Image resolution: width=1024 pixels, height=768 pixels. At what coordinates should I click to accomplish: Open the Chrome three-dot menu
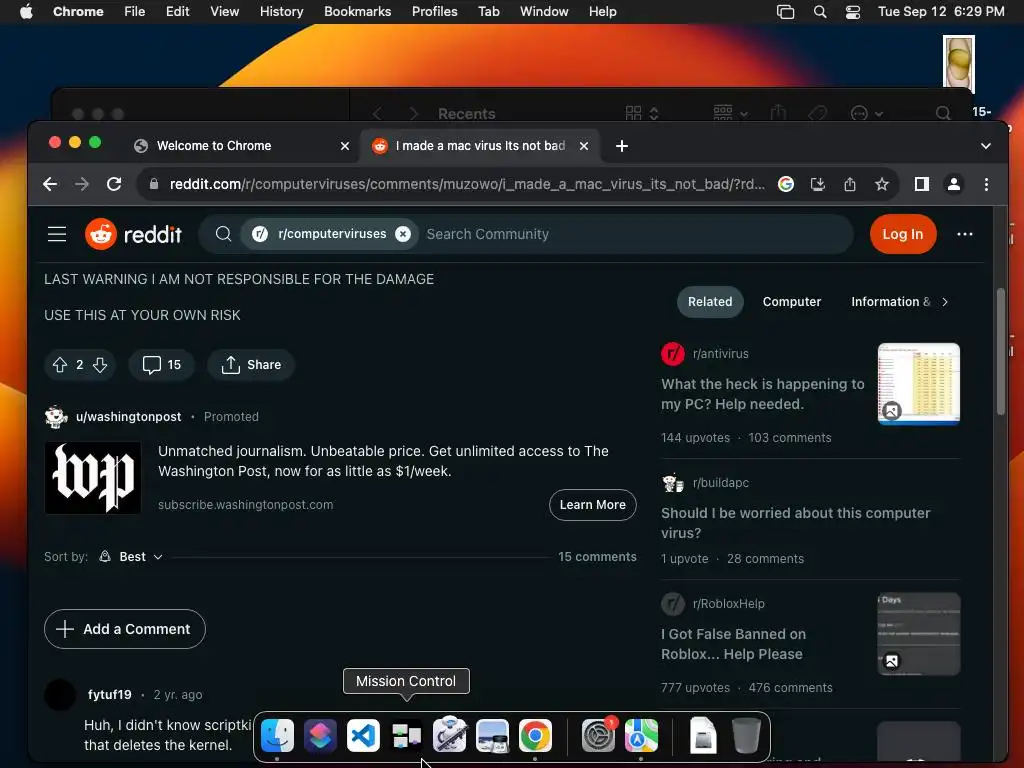pos(986,184)
